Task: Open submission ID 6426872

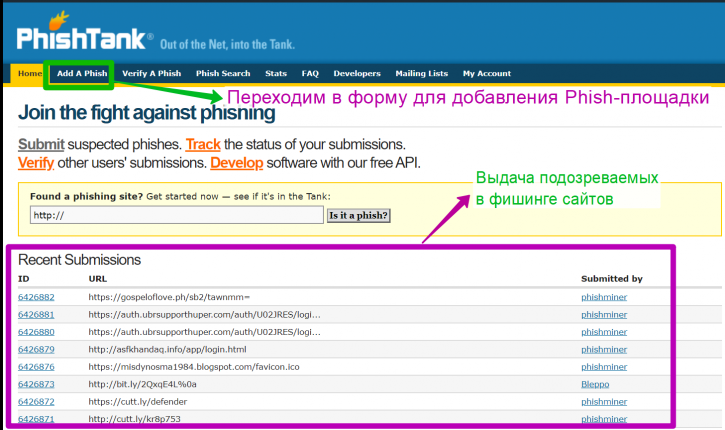Action: (x=36, y=402)
